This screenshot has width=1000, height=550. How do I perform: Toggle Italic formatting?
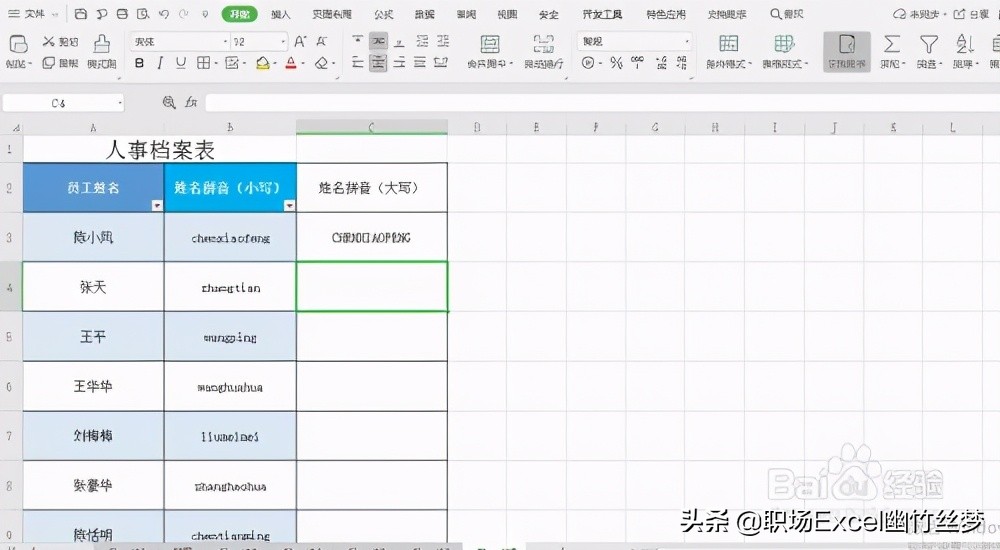pyautogui.click(x=159, y=63)
